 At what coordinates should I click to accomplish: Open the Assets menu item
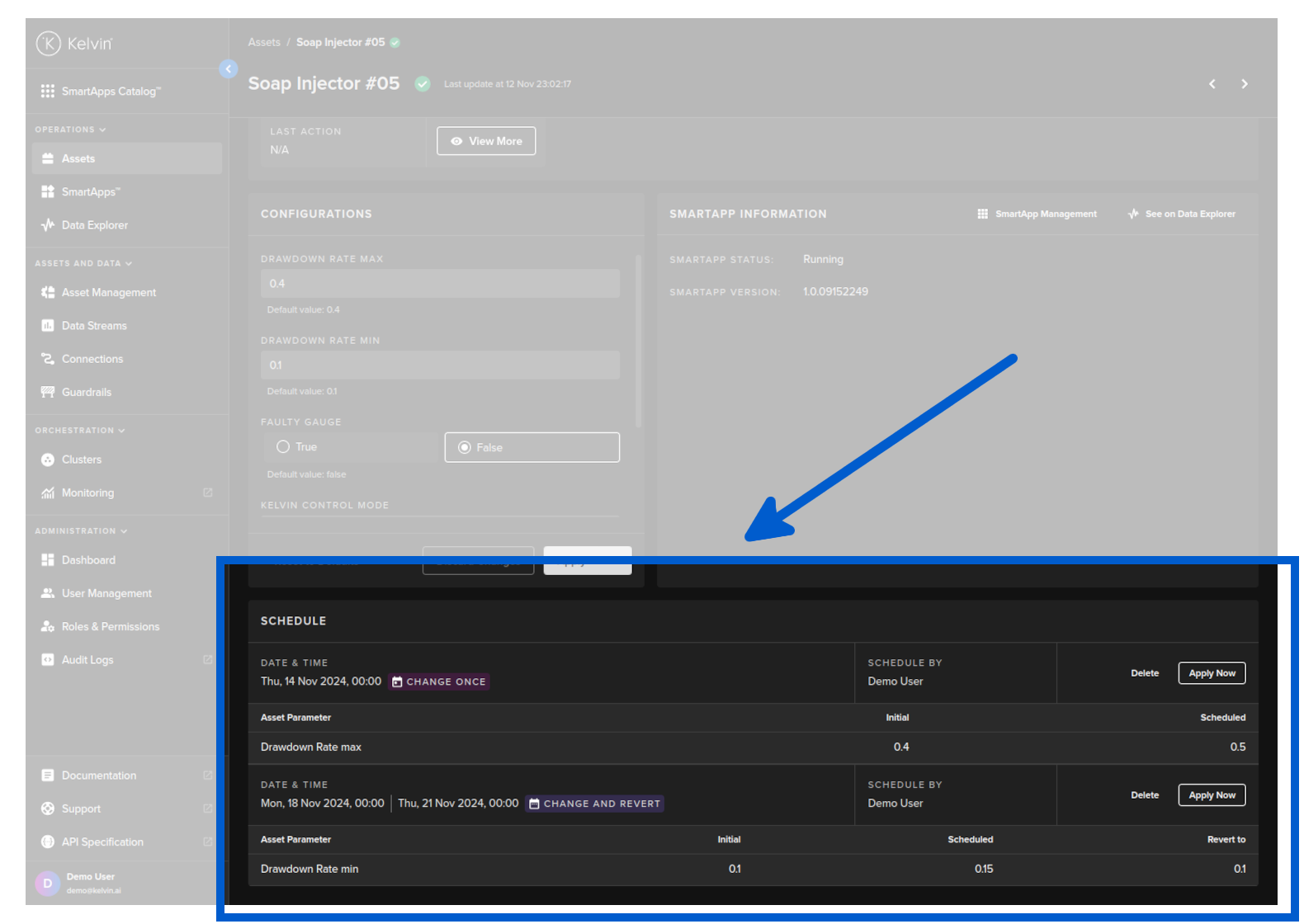tap(78, 158)
